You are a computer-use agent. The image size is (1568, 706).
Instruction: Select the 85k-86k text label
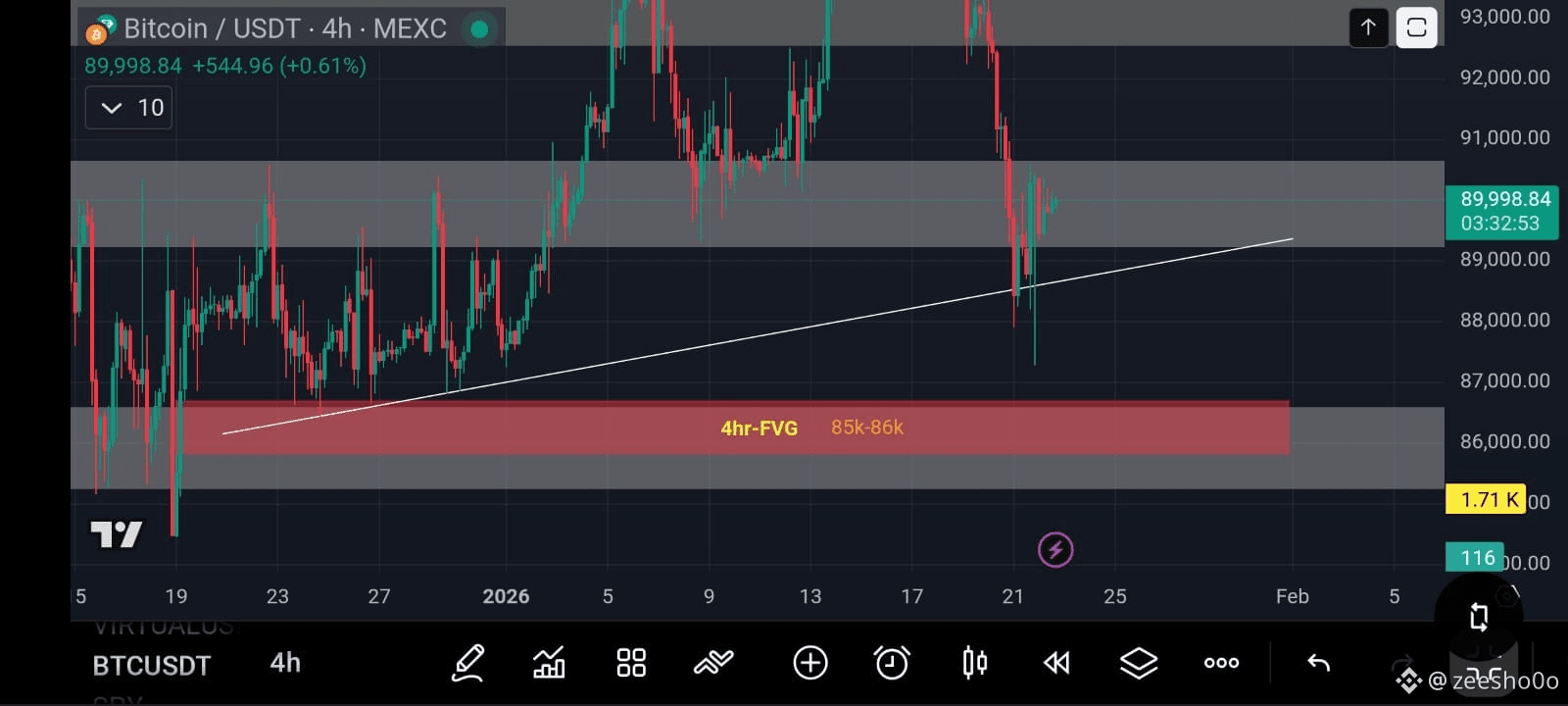tap(867, 428)
